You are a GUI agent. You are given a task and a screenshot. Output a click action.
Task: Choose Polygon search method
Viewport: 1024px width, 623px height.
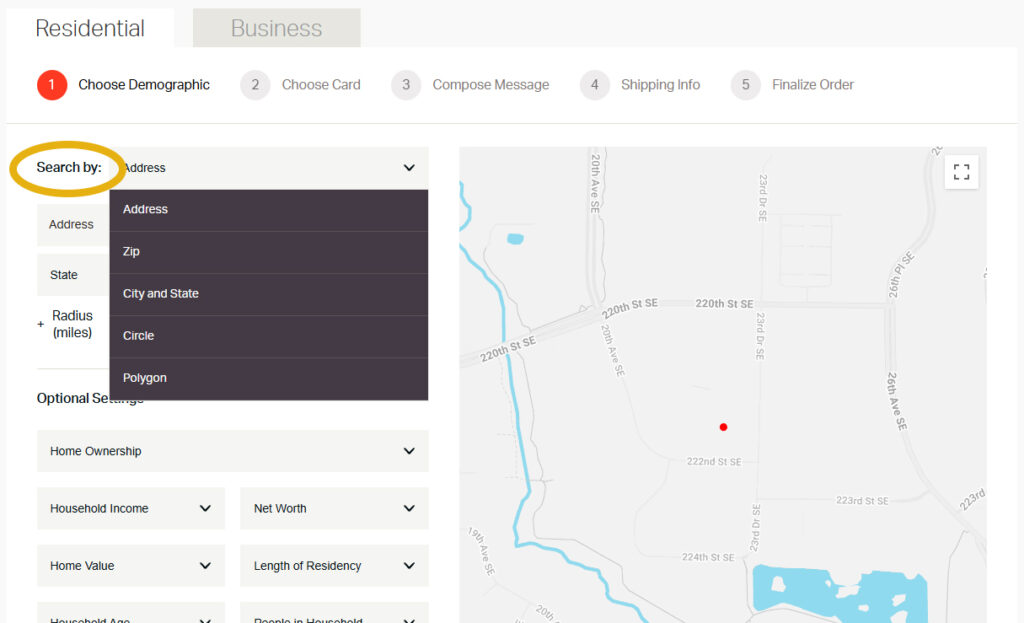click(268, 378)
